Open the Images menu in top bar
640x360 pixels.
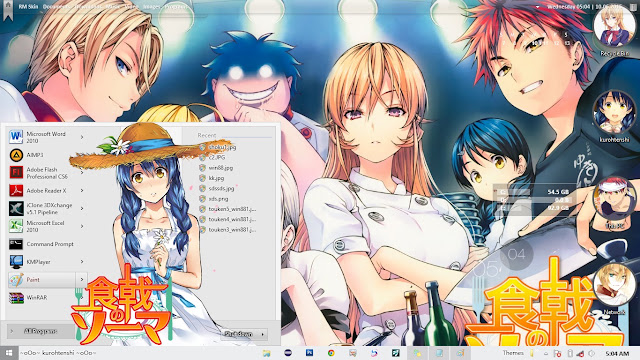coord(151,7)
